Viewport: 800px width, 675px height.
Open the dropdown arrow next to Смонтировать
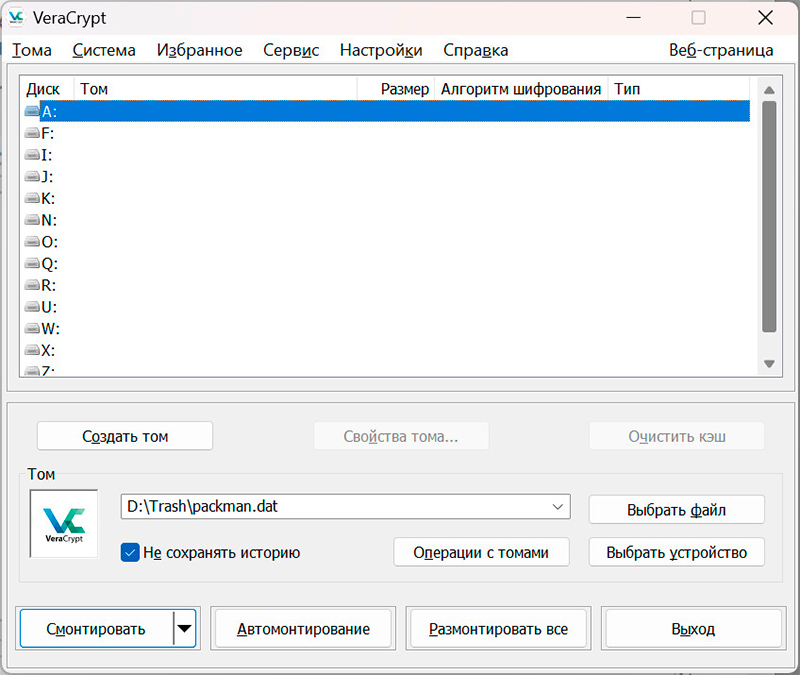click(x=185, y=629)
